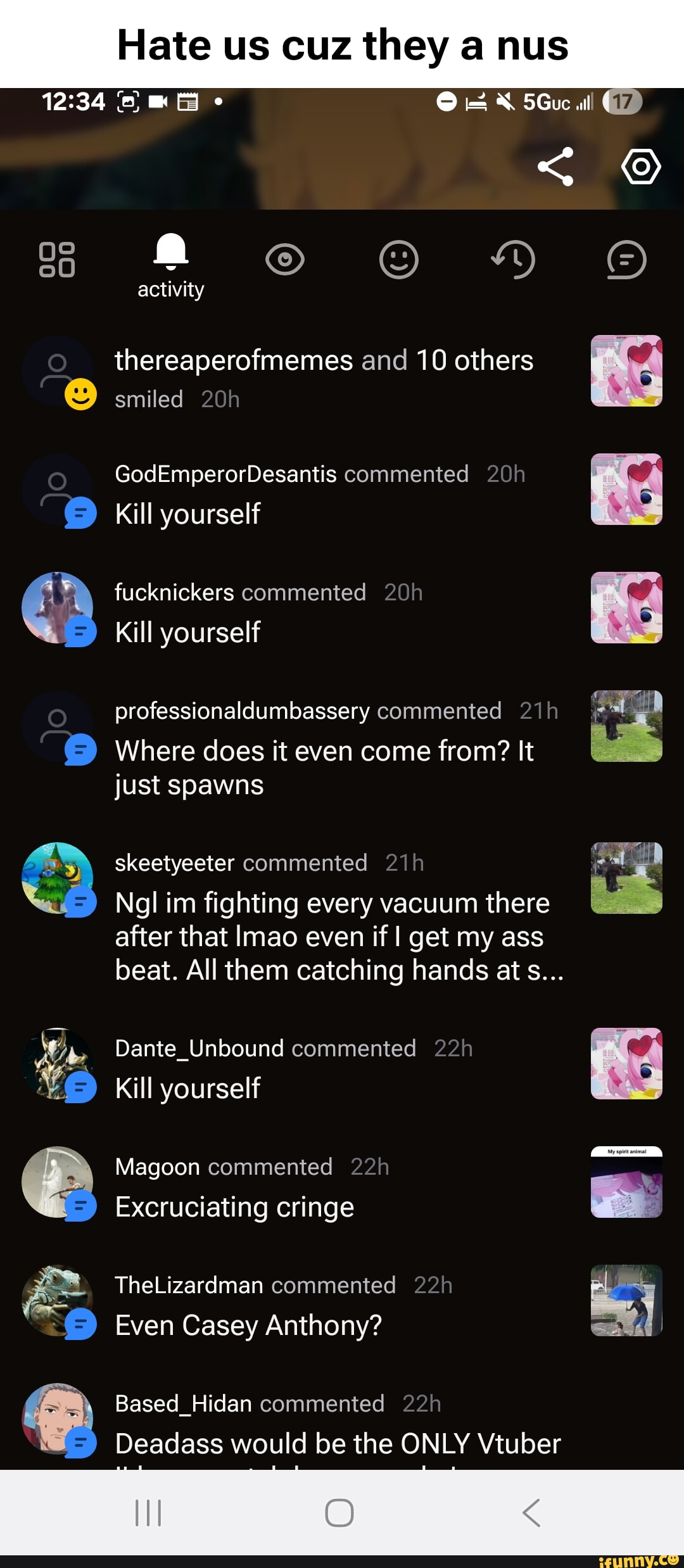Image resolution: width=684 pixels, height=1568 pixels.
Task: Open the smiley face smiles tab
Action: 399,260
